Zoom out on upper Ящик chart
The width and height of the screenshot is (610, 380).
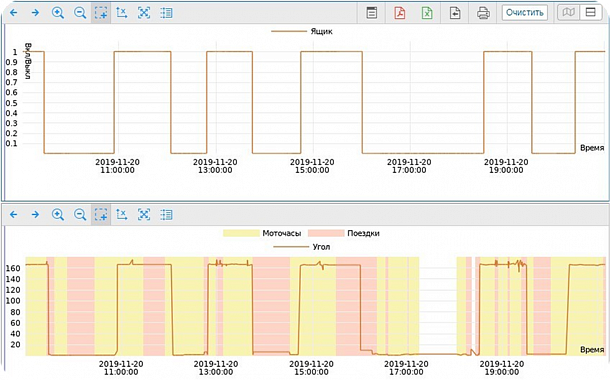[x=80, y=13]
